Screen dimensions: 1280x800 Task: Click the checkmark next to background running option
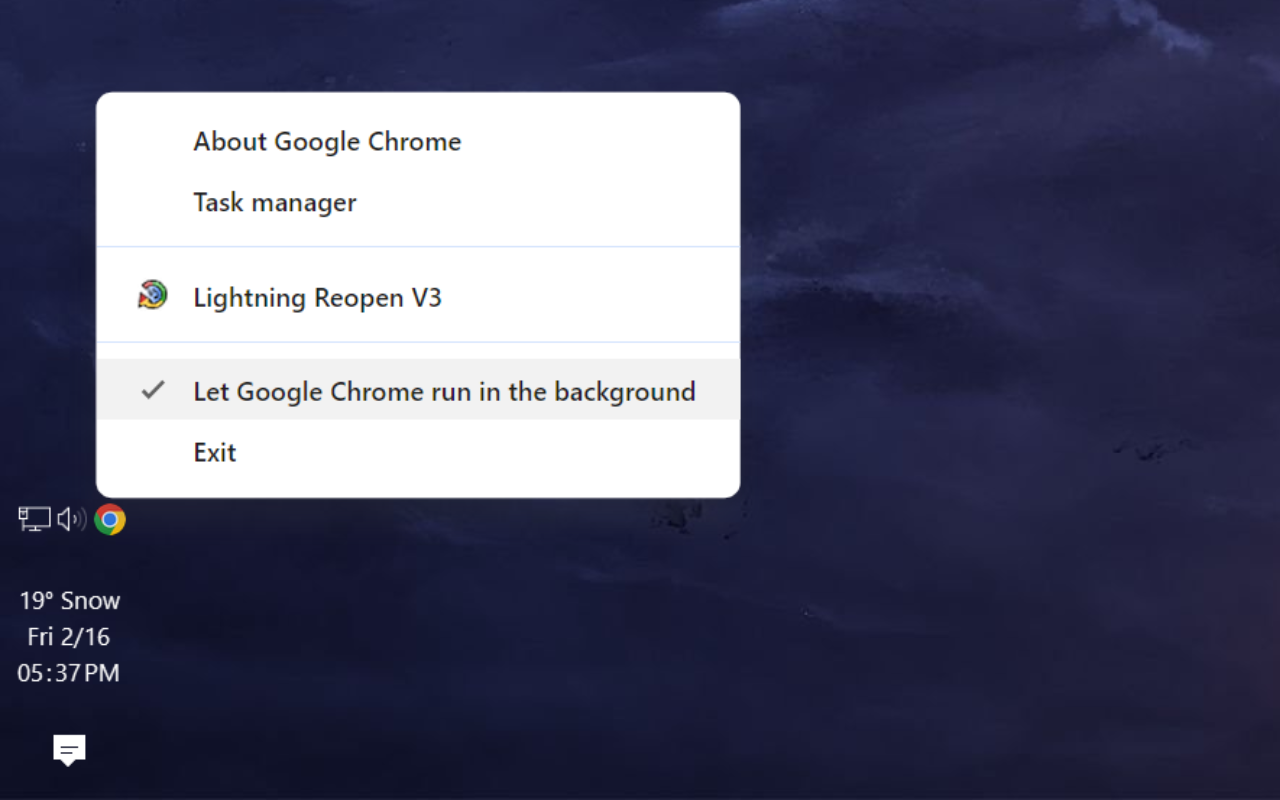(x=151, y=390)
